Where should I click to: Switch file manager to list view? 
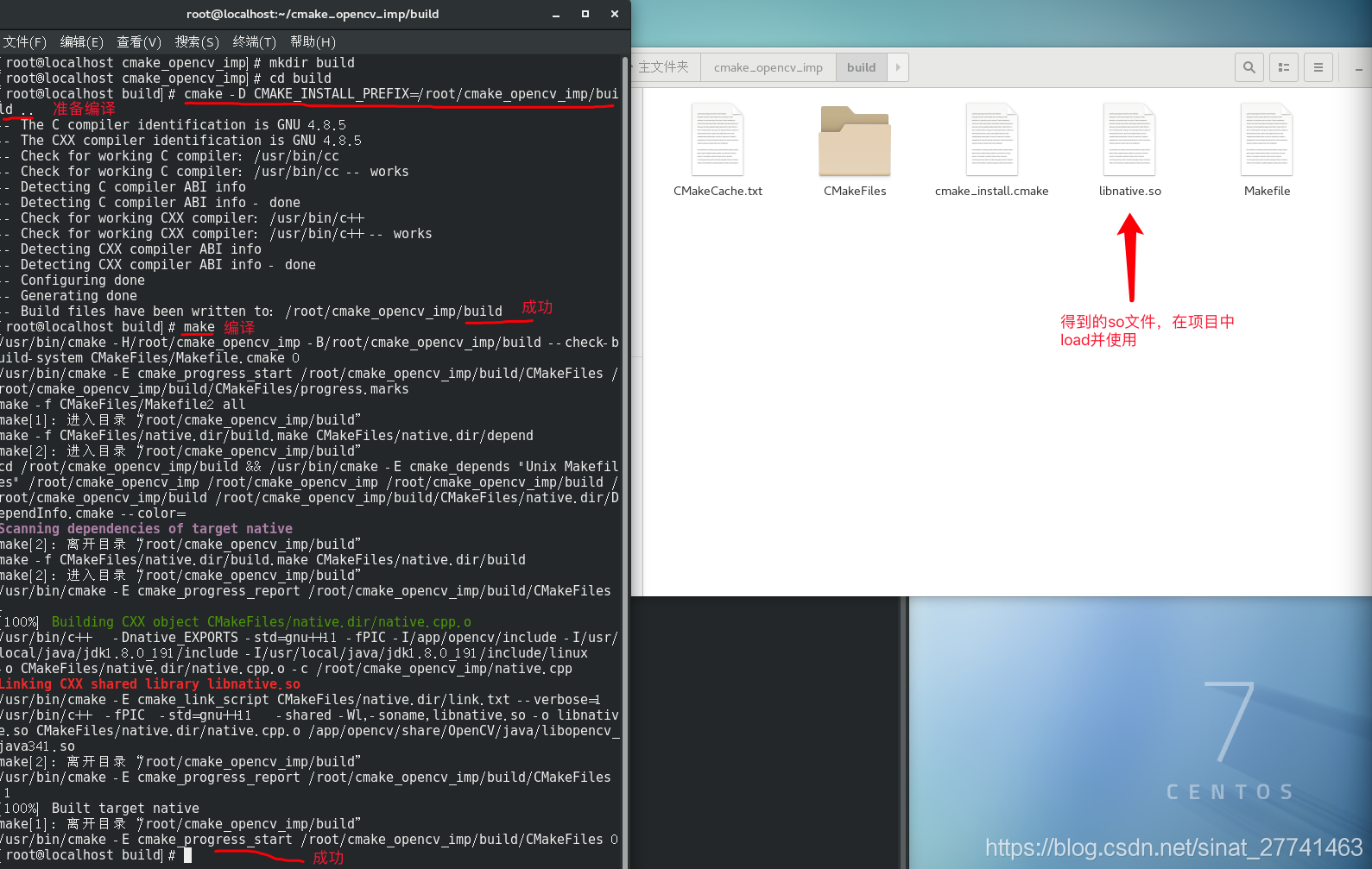click(1284, 67)
